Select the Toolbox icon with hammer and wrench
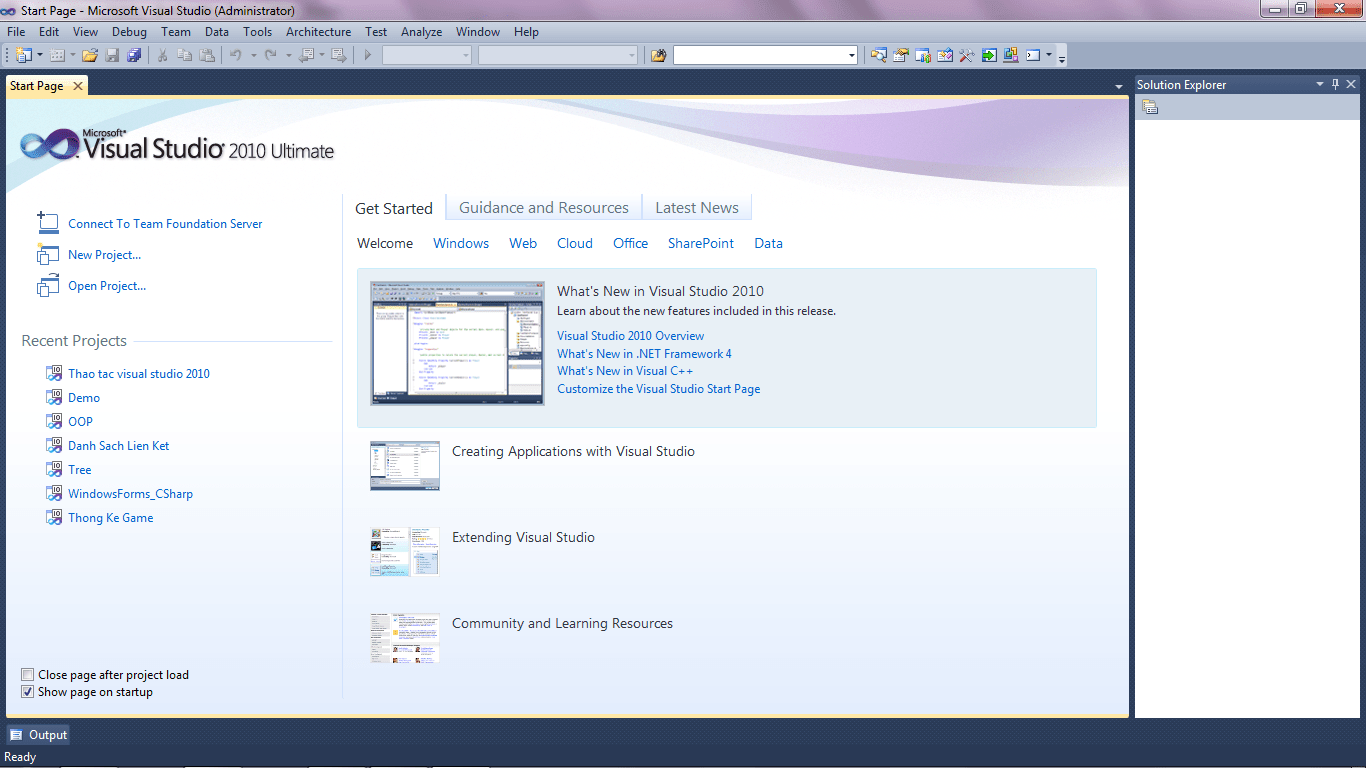This screenshot has width=1366, height=768. [x=967, y=55]
